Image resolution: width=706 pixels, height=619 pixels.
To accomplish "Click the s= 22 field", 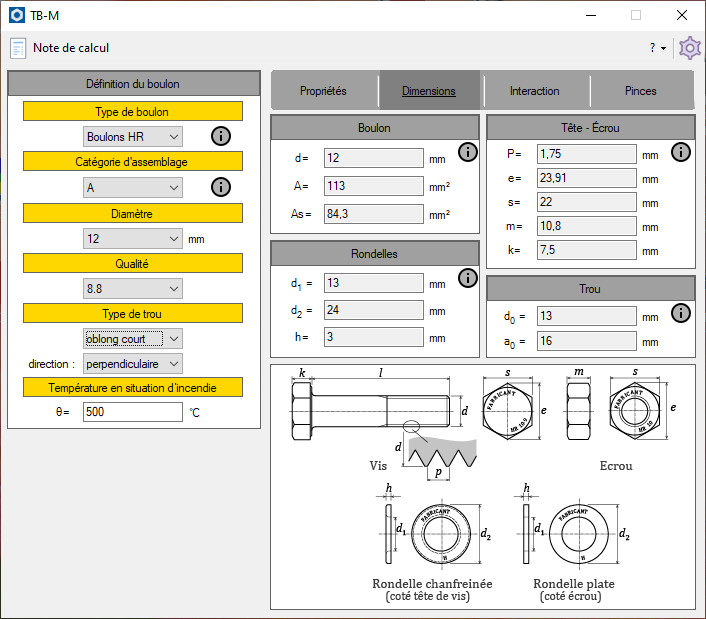I will [586, 202].
